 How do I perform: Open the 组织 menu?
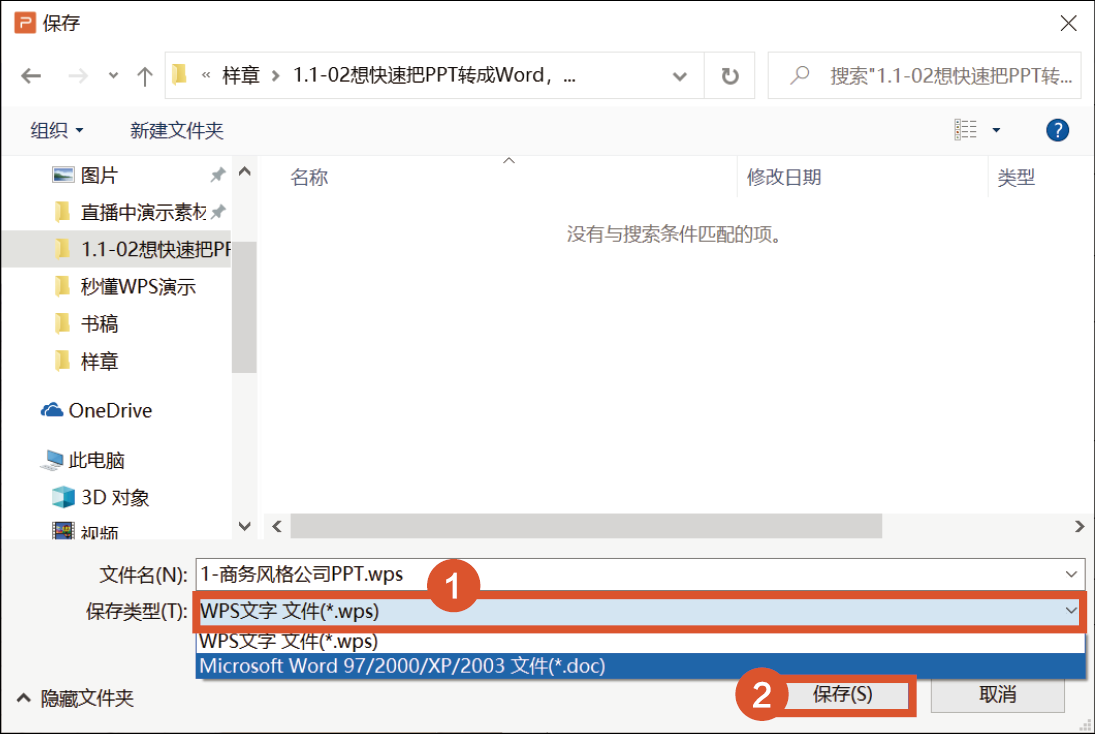(56, 130)
